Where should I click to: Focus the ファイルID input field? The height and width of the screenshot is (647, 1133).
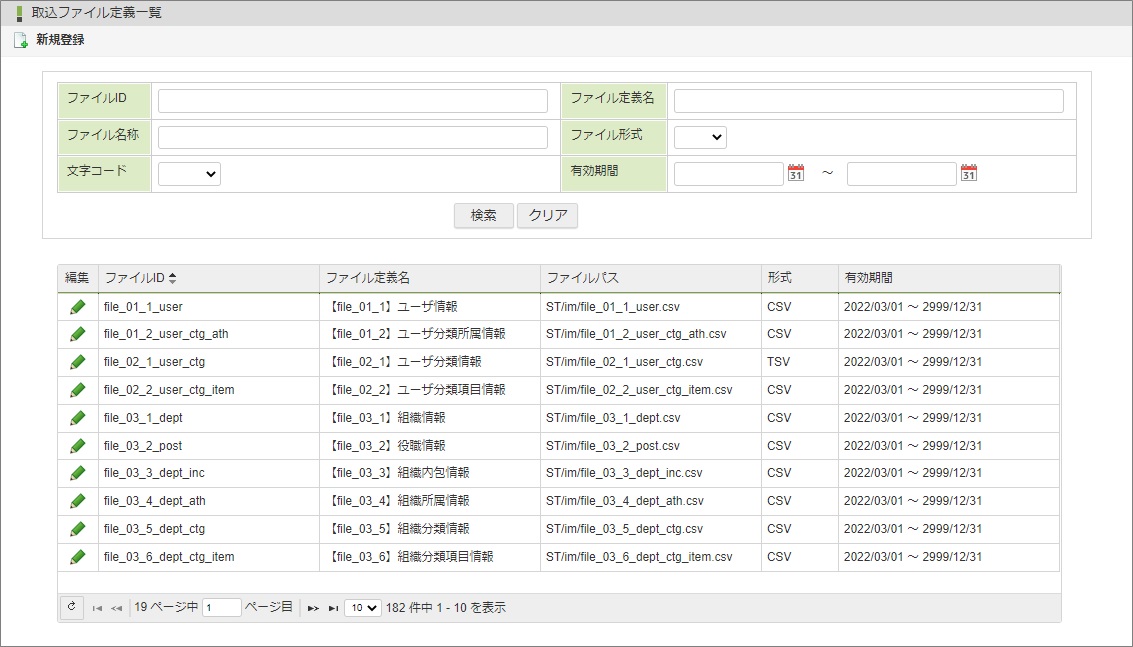(x=352, y=101)
